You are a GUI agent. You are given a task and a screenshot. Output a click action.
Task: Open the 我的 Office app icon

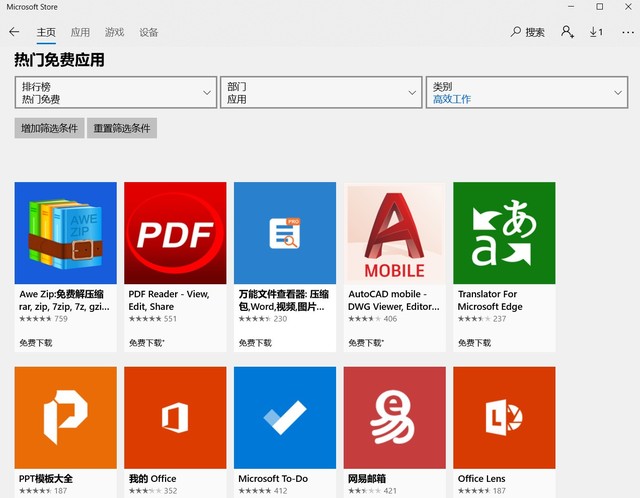tap(175, 418)
